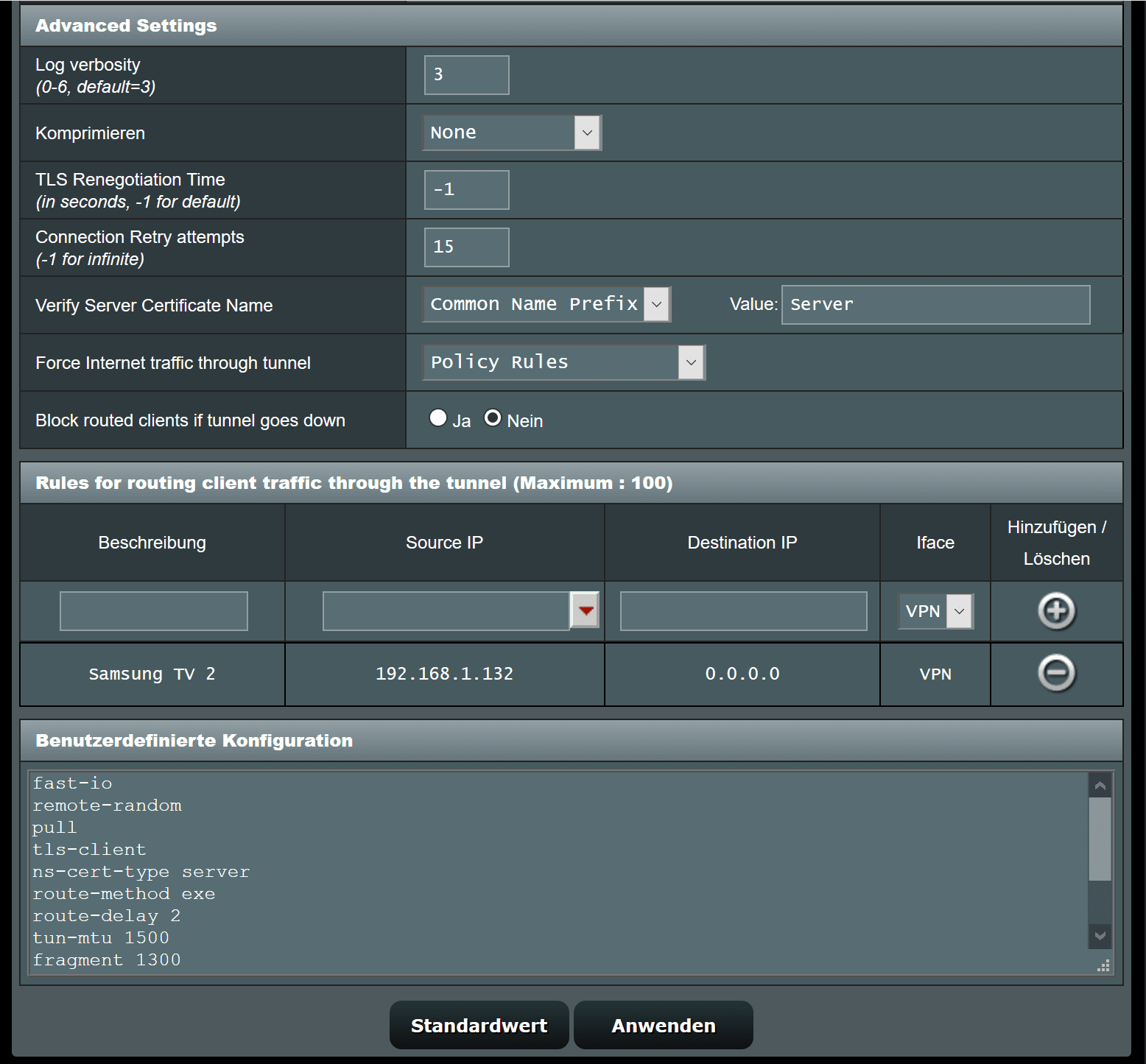This screenshot has width=1146, height=1064.
Task: Focus Connection Retry attempts field
Action: (467, 247)
